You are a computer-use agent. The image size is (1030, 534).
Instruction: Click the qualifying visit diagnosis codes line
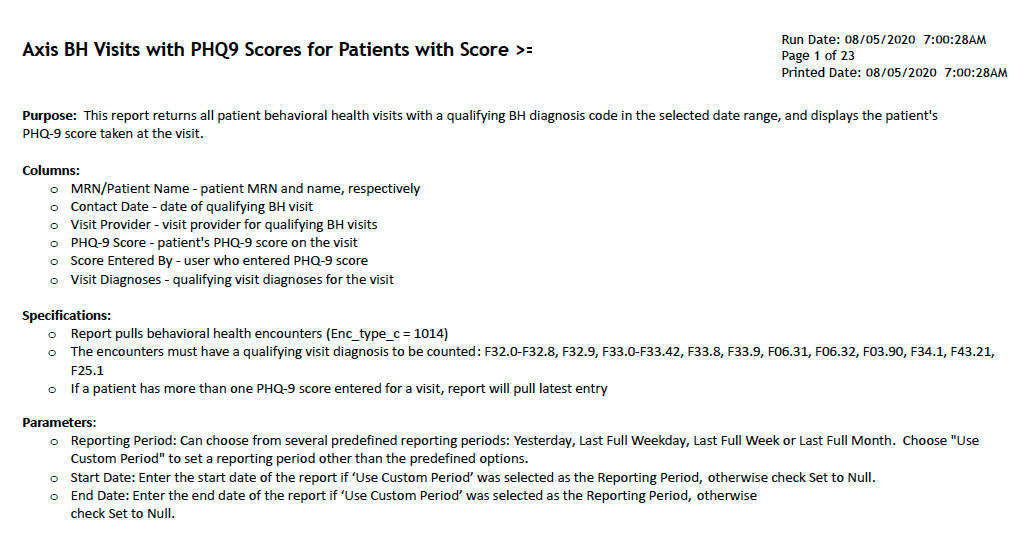tap(533, 361)
